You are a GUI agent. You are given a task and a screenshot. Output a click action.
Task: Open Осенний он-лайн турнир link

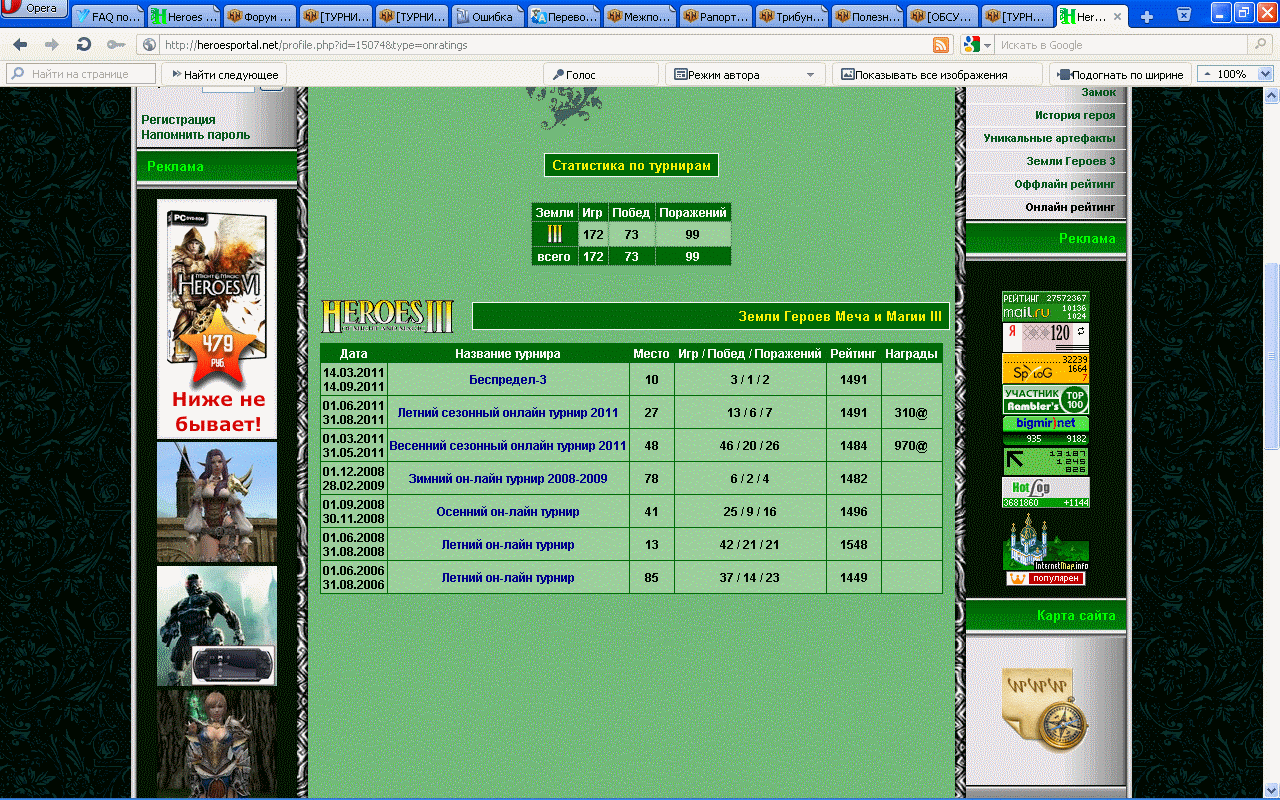click(508, 512)
